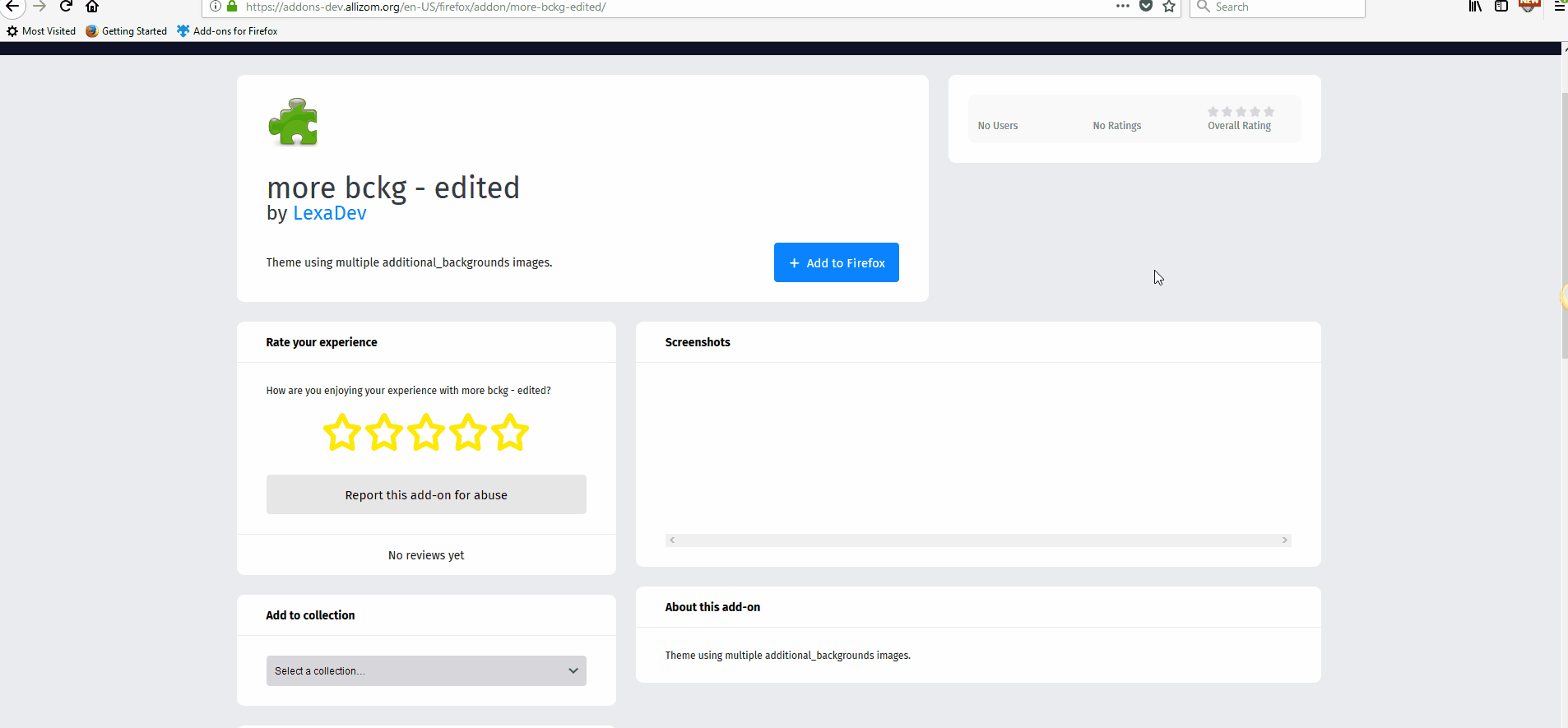Click the "Add to collection" heading
The image size is (1568, 728).
[310, 615]
